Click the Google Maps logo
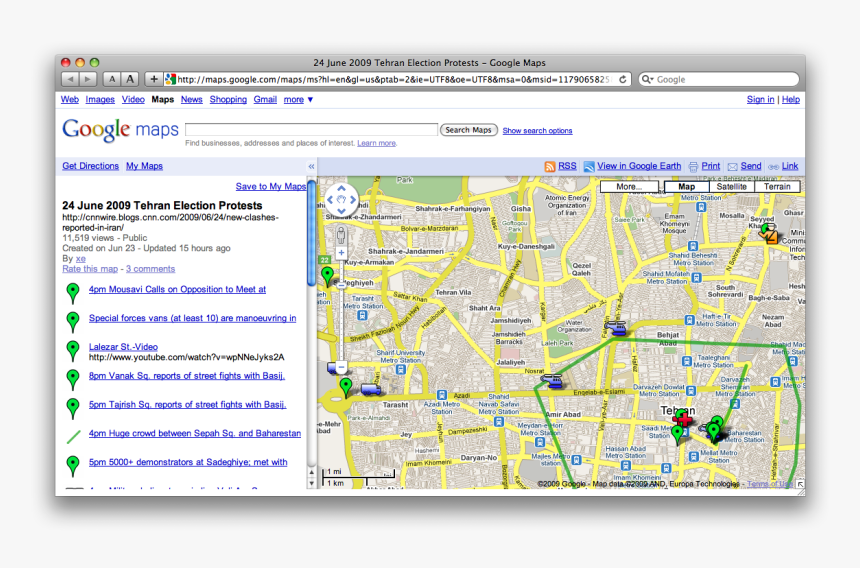 tap(120, 130)
